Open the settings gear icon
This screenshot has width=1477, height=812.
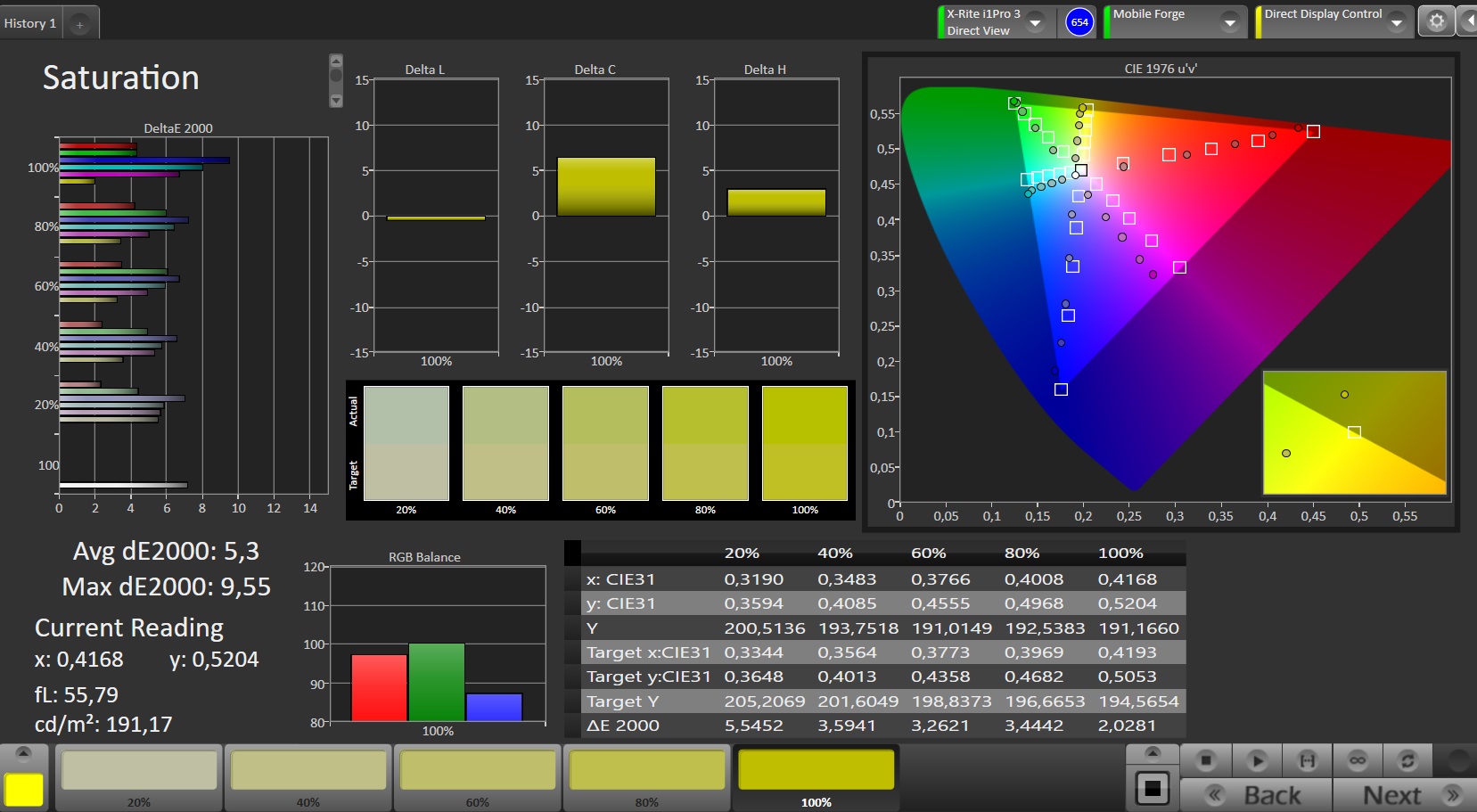tap(1436, 21)
